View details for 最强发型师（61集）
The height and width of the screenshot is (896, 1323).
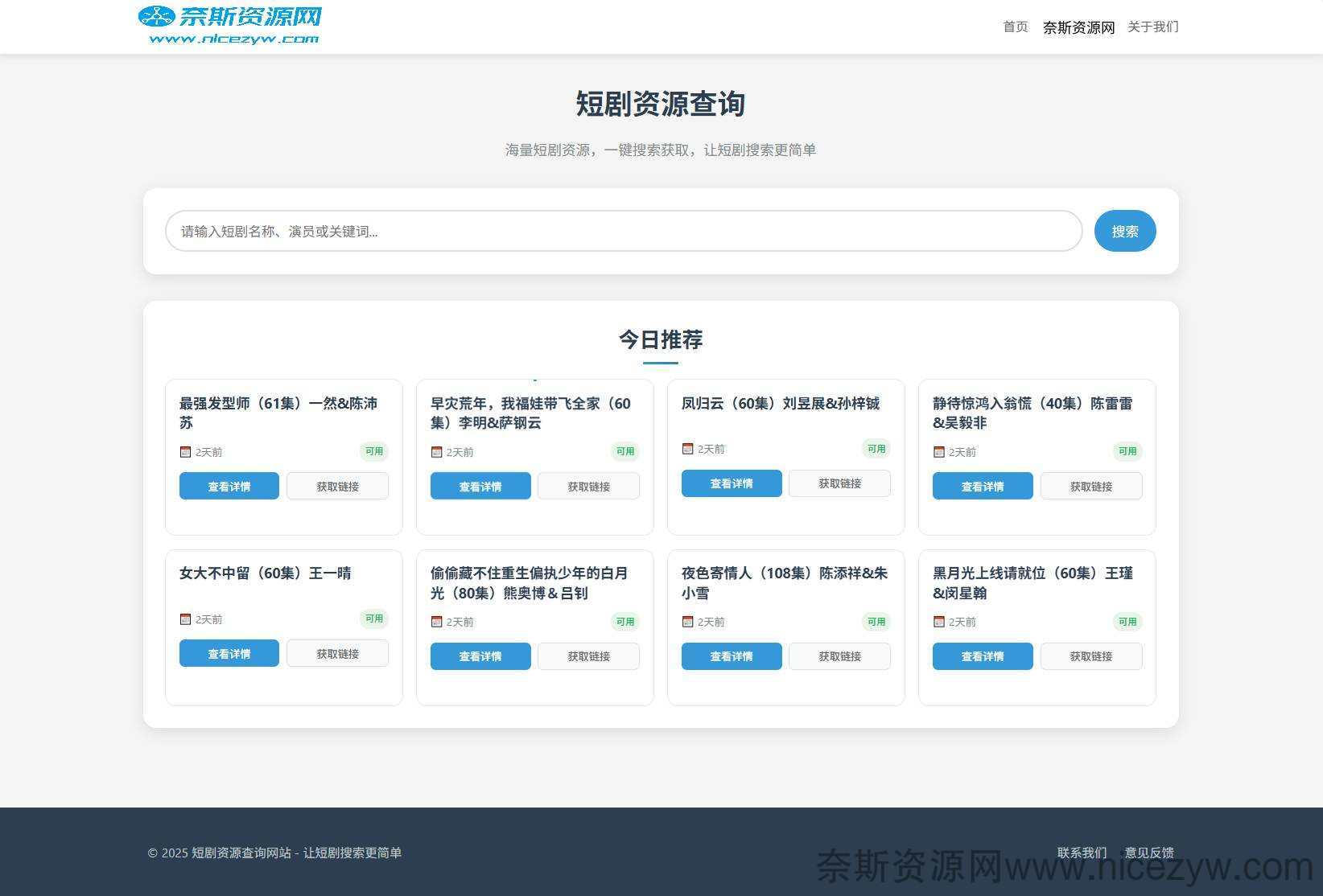[x=229, y=486]
